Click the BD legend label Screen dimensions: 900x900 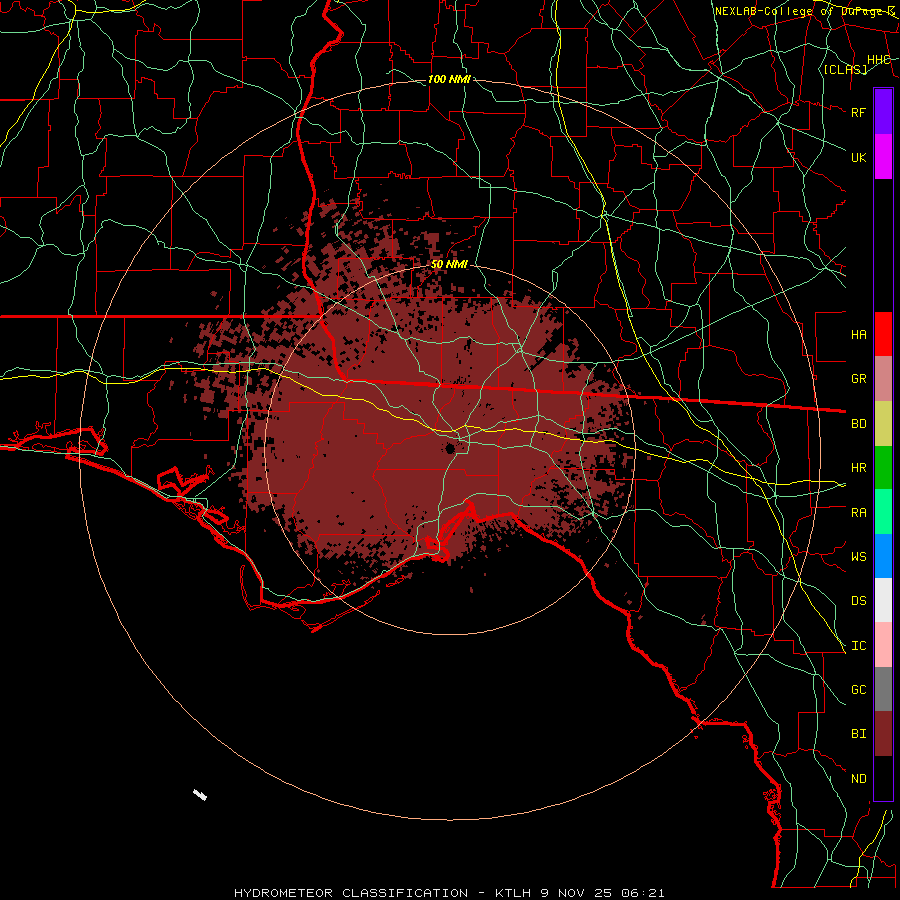pyautogui.click(x=858, y=424)
